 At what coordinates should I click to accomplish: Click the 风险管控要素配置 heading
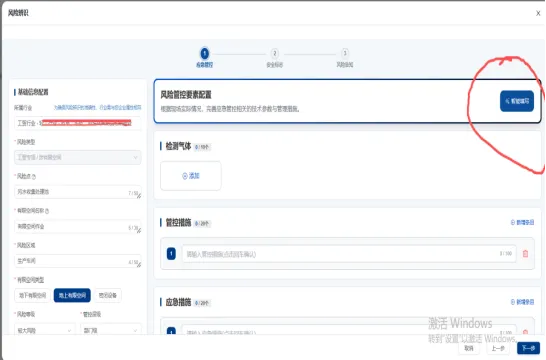coord(186,95)
